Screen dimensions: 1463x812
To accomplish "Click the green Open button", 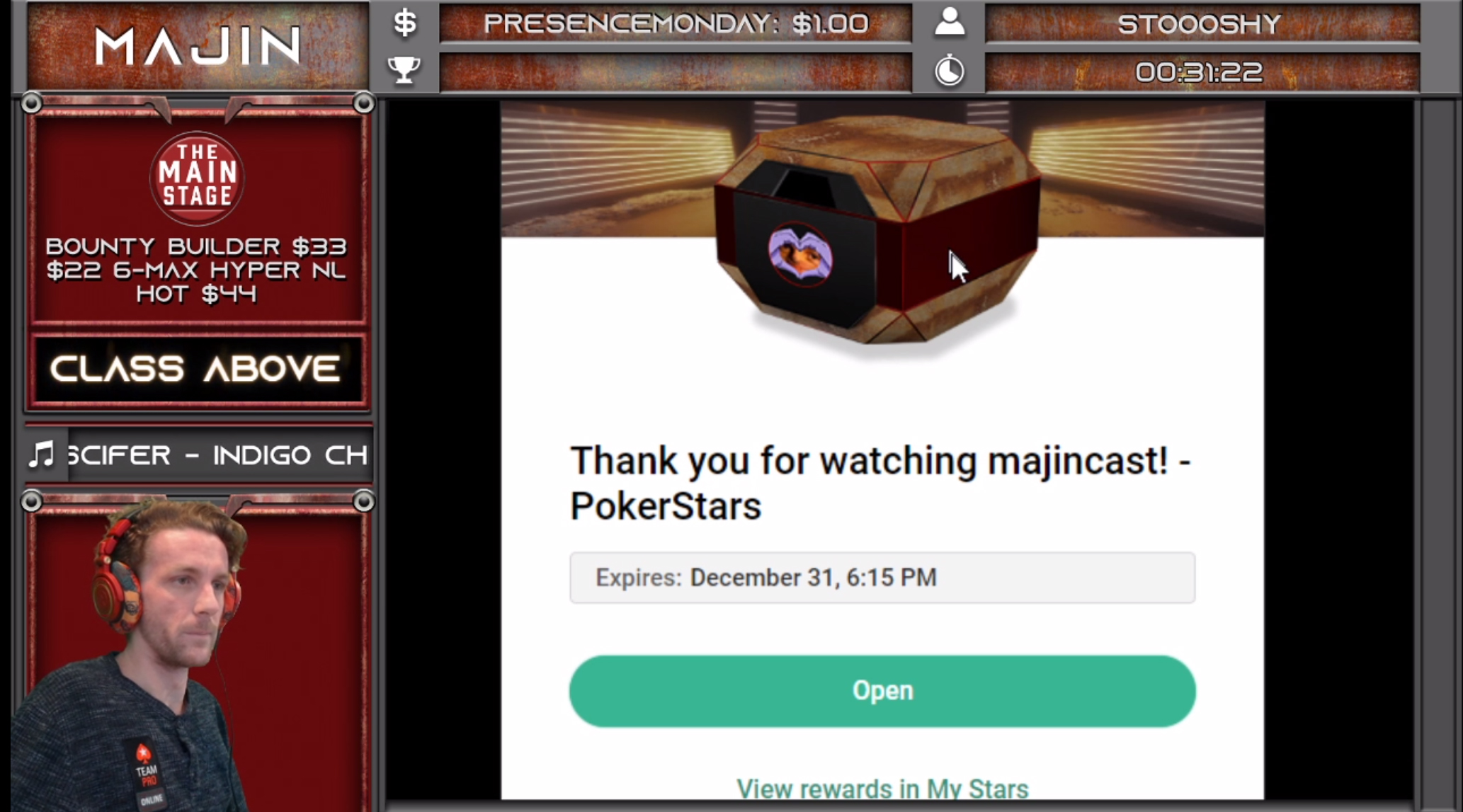I will pyautogui.click(x=882, y=691).
